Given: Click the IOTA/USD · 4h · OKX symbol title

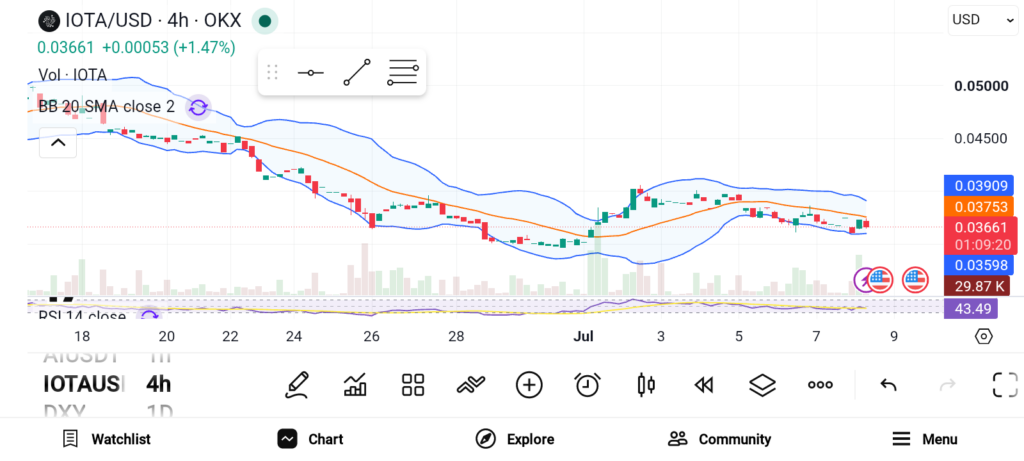Looking at the screenshot, I should [152, 21].
